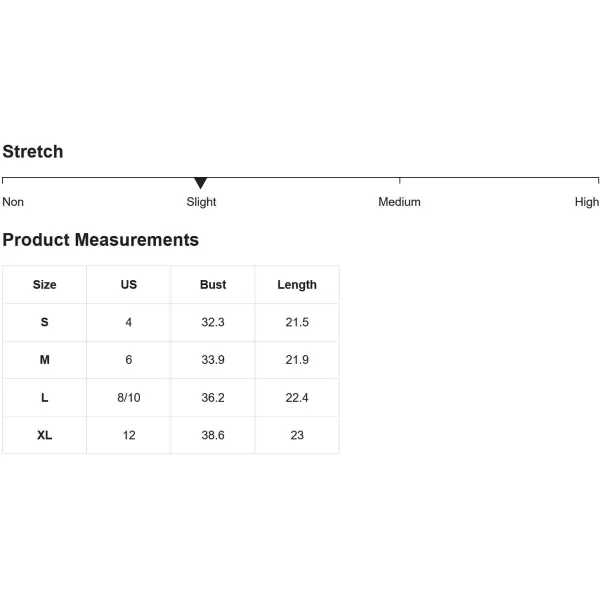The height and width of the screenshot is (600, 600).
Task: Click the Medium tick on stretch scale
Action: (399, 181)
